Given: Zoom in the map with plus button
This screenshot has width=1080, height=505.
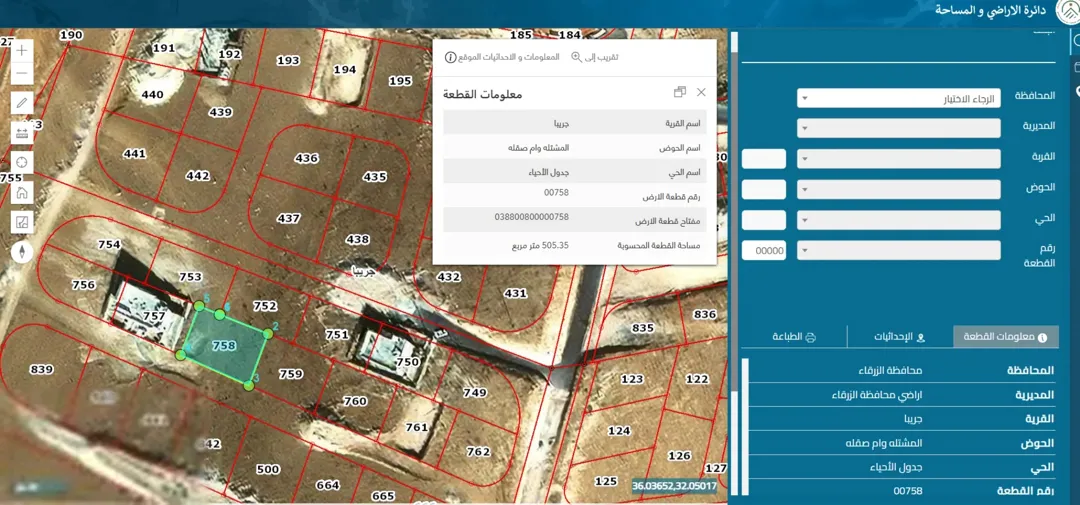Looking at the screenshot, I should [22, 50].
